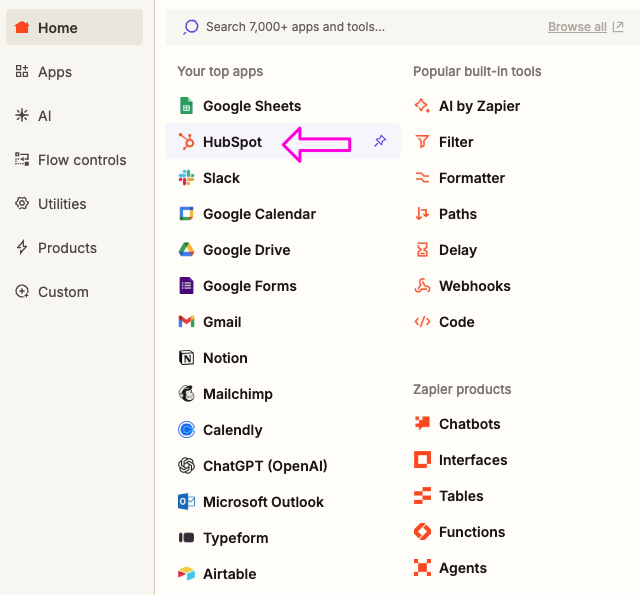Select the AI by Zapier label
640x595 pixels.
pyautogui.click(x=479, y=106)
